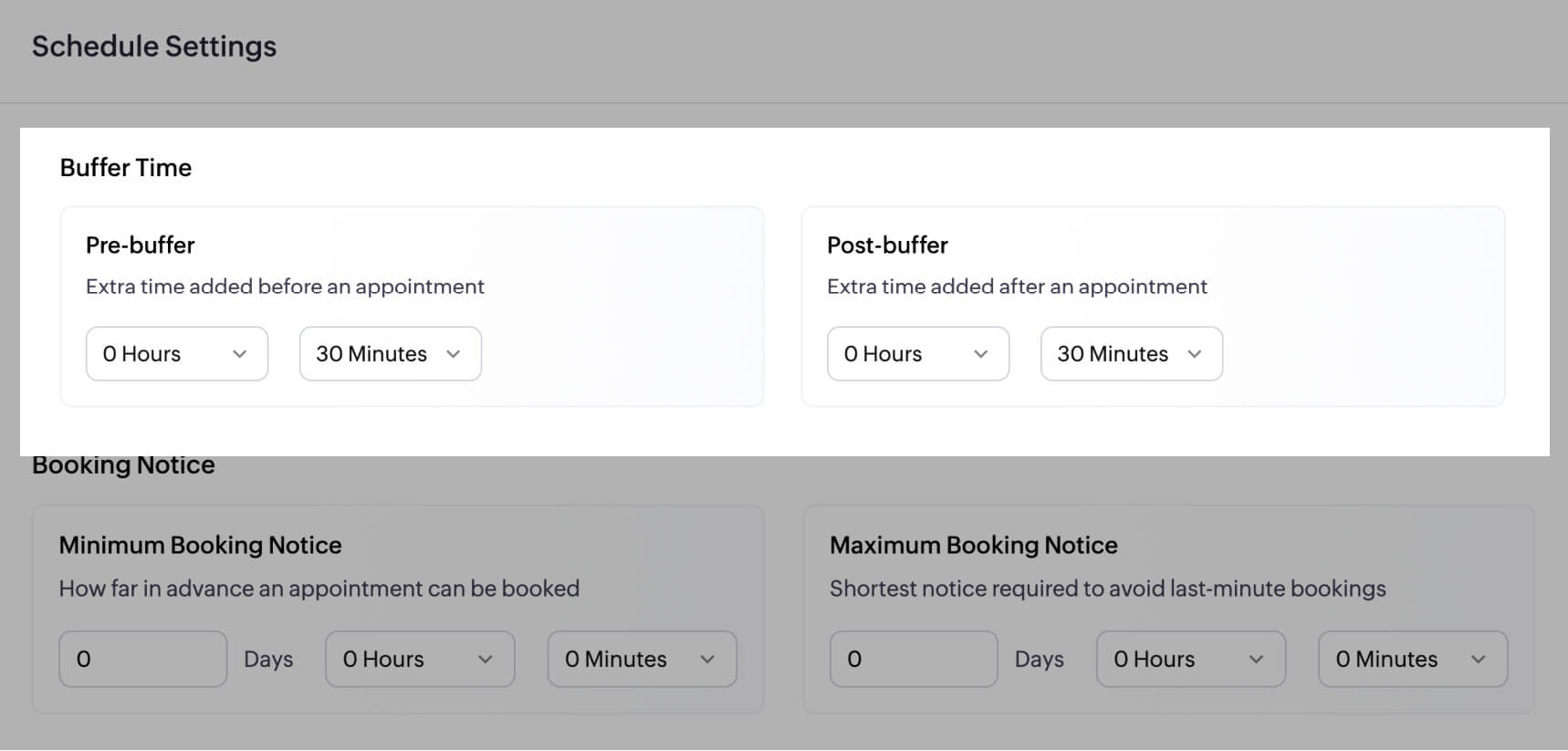Screen dimensions: 1568x751
Task: Expand Minimum Booking Notice hours dropdown
Action: click(419, 659)
